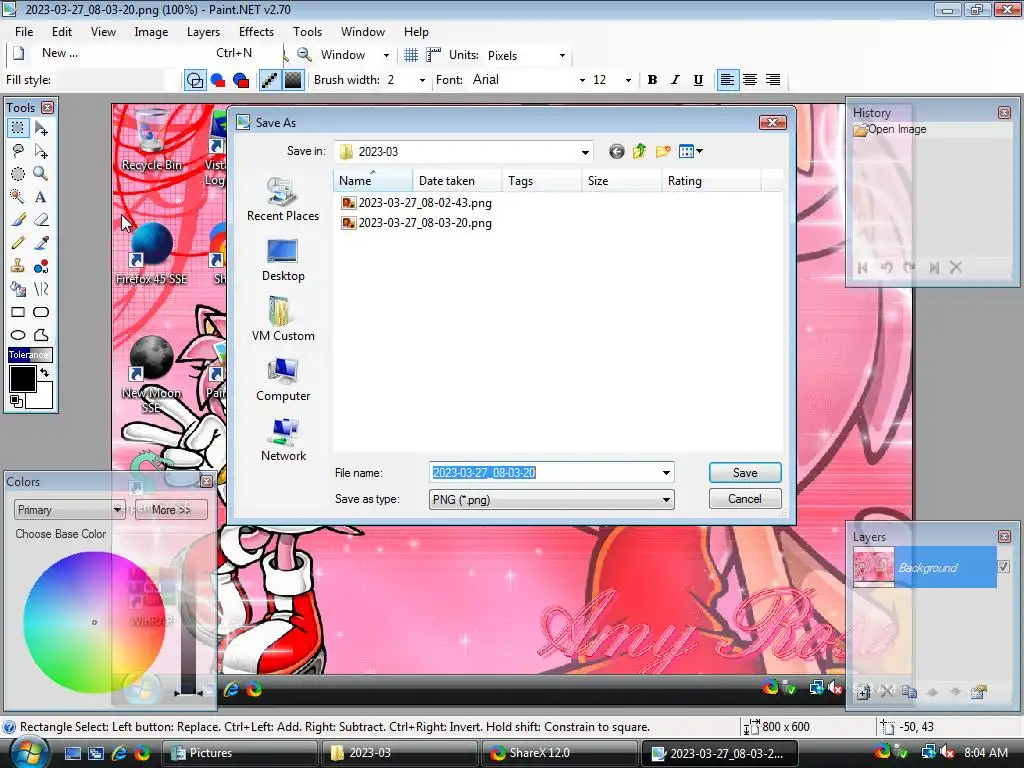Toggle the pixel grid view

click(411, 55)
